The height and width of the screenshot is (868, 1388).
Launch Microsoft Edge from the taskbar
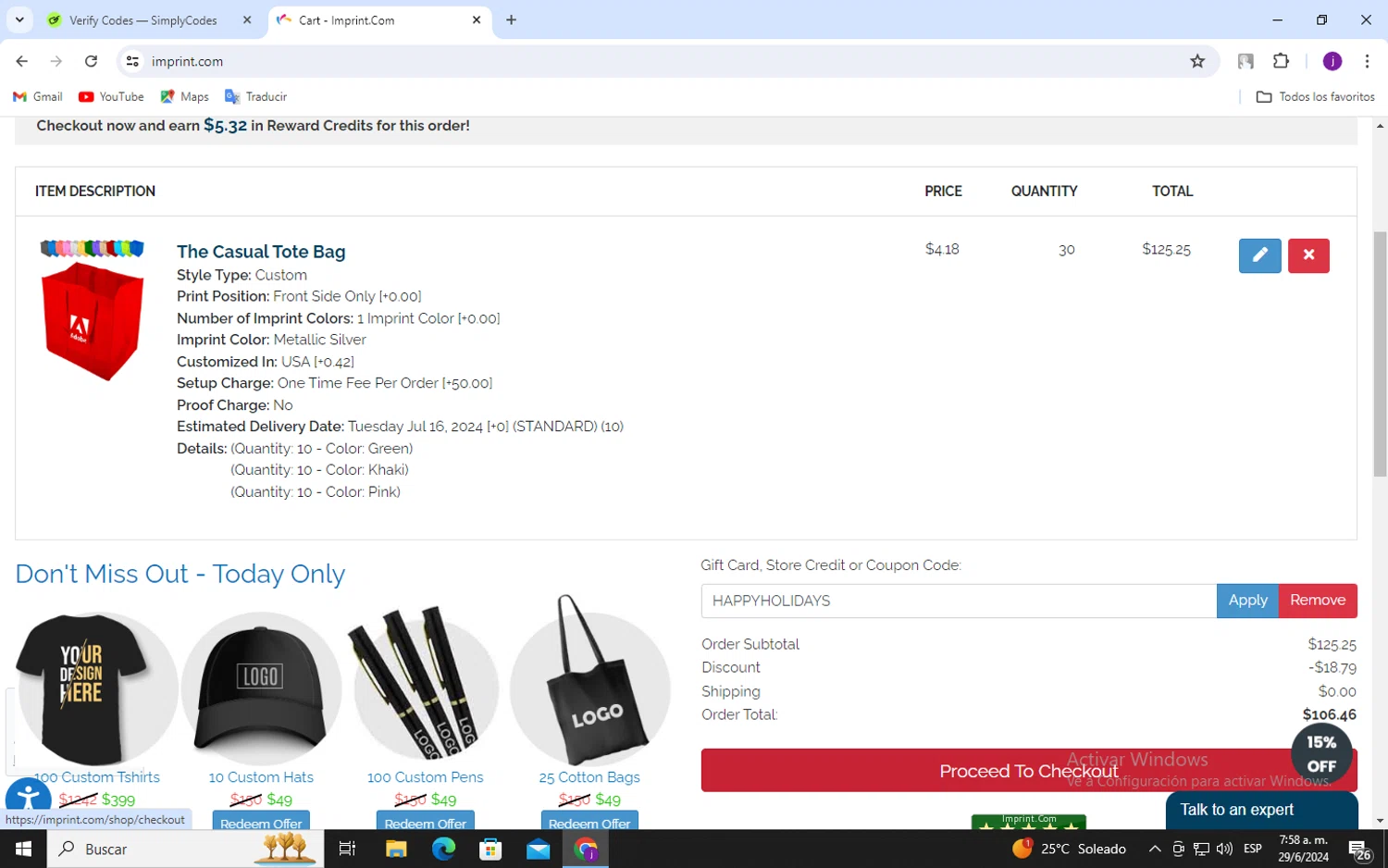pos(443,849)
